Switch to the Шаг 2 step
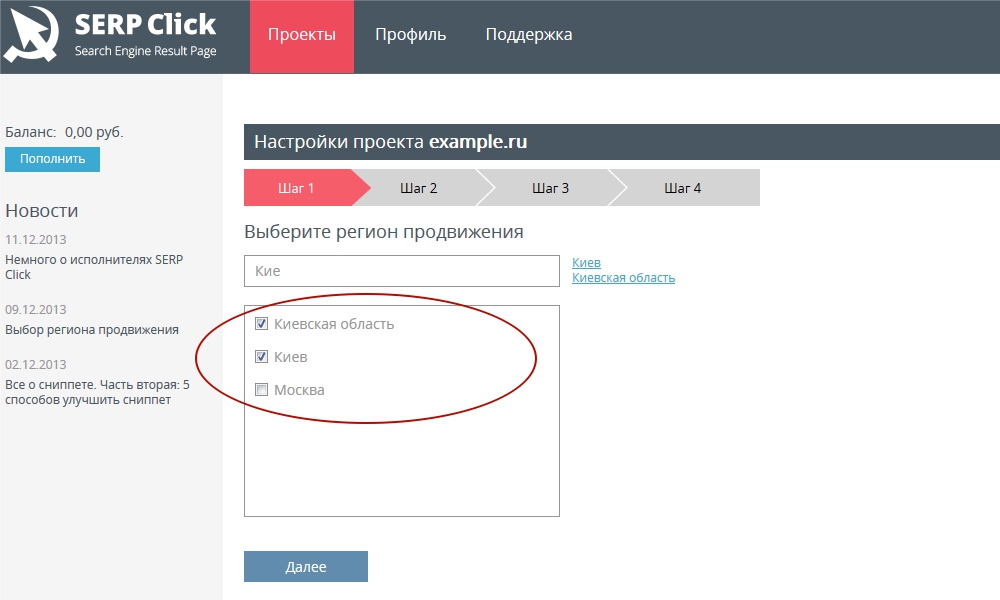 pos(418,188)
